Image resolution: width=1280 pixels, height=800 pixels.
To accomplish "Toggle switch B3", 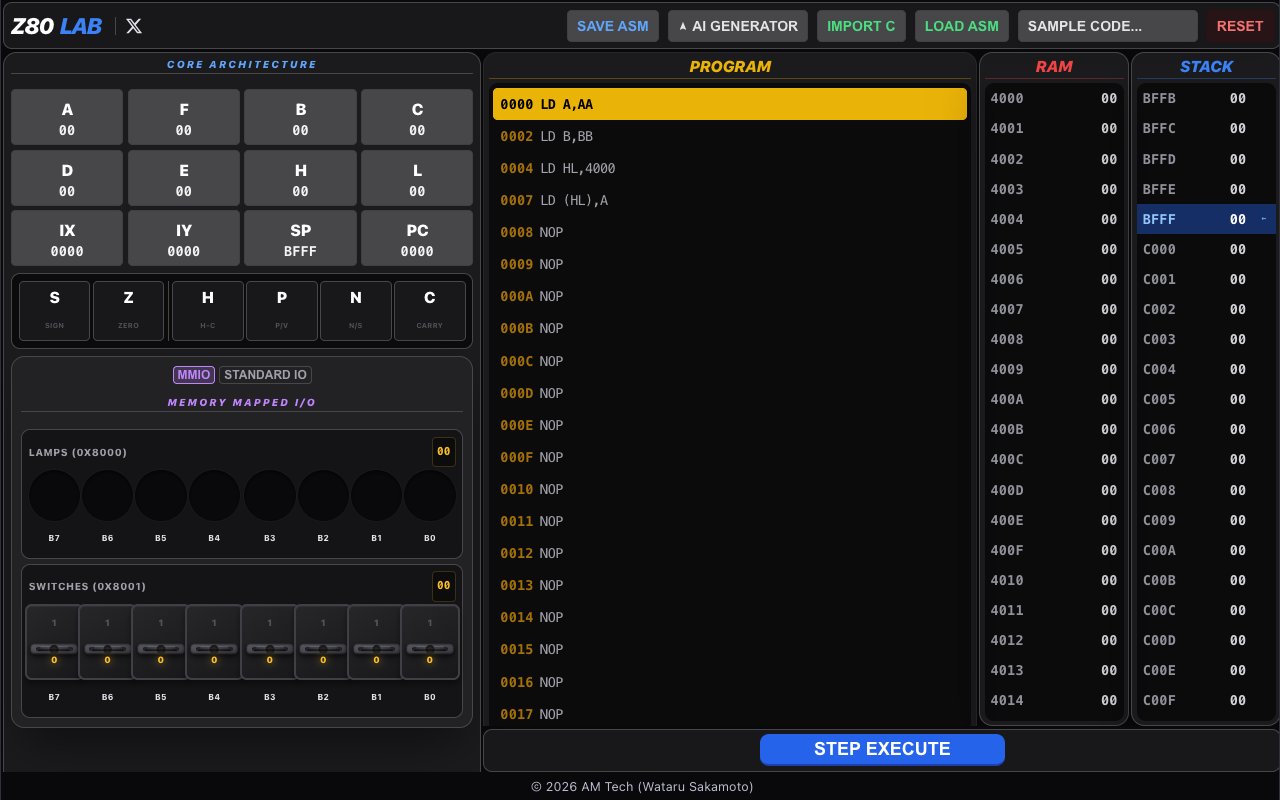I will click(268, 642).
